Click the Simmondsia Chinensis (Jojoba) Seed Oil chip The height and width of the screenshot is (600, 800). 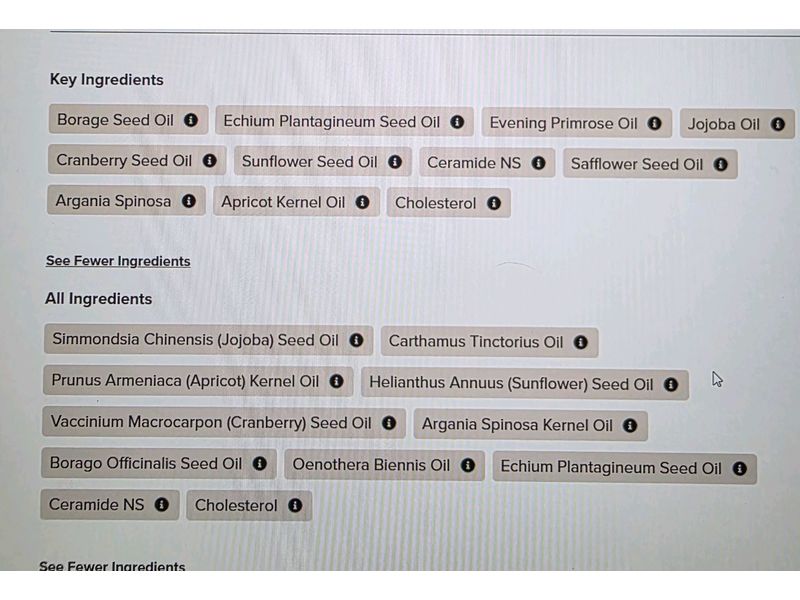click(x=195, y=340)
